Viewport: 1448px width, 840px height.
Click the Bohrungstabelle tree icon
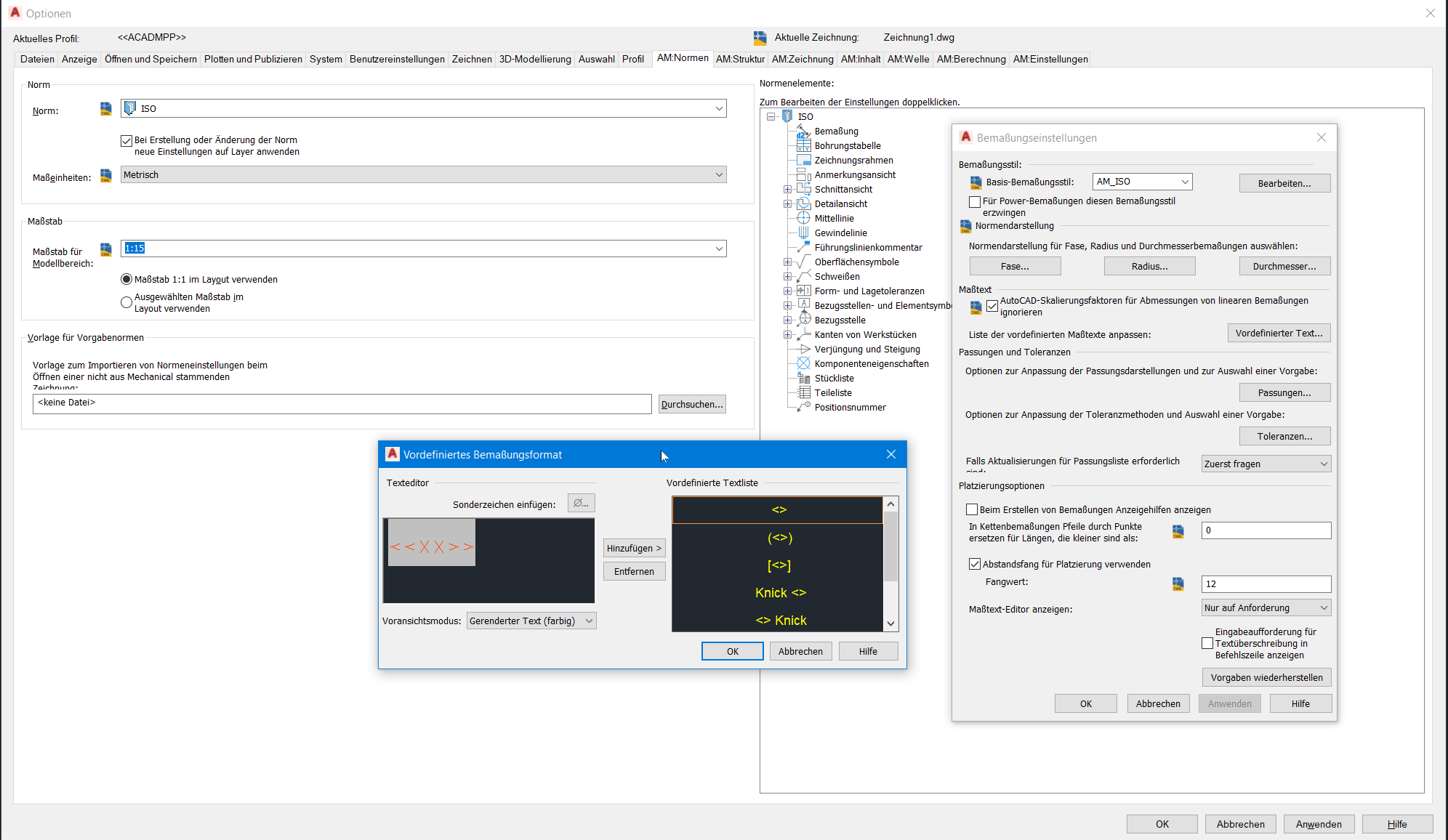click(x=803, y=145)
